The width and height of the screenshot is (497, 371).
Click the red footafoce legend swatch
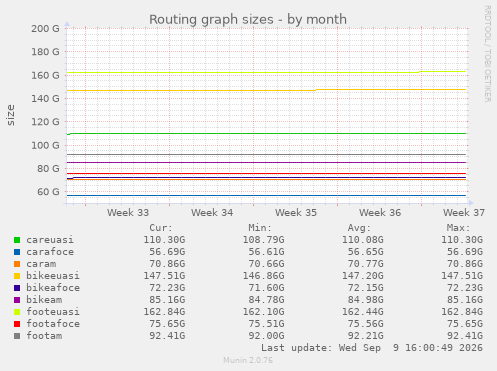pyautogui.click(x=17, y=324)
